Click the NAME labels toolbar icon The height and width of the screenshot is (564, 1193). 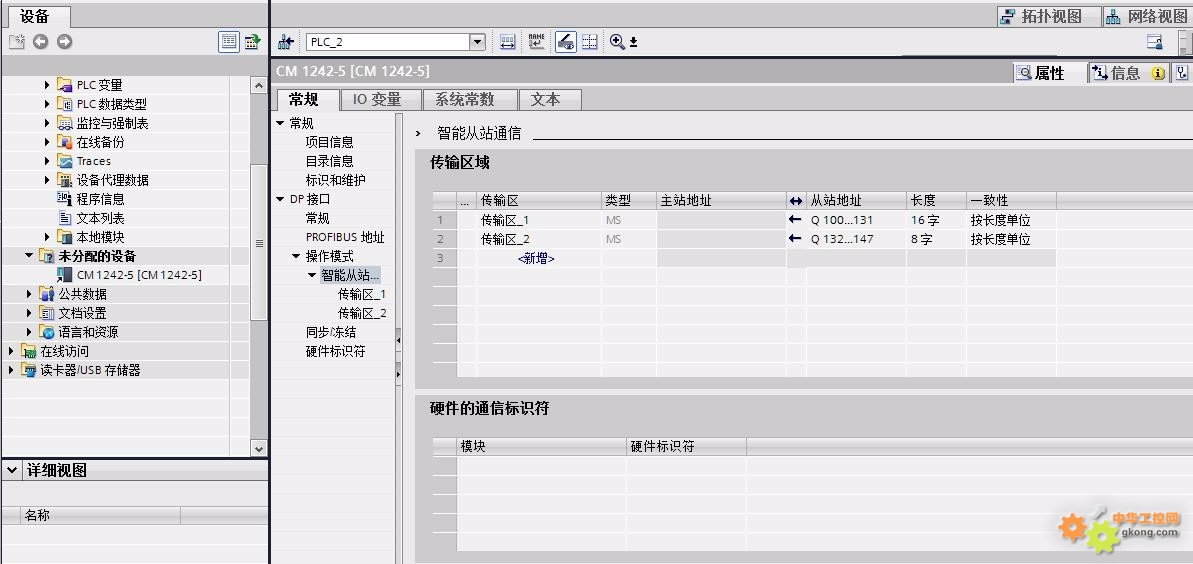pos(536,42)
